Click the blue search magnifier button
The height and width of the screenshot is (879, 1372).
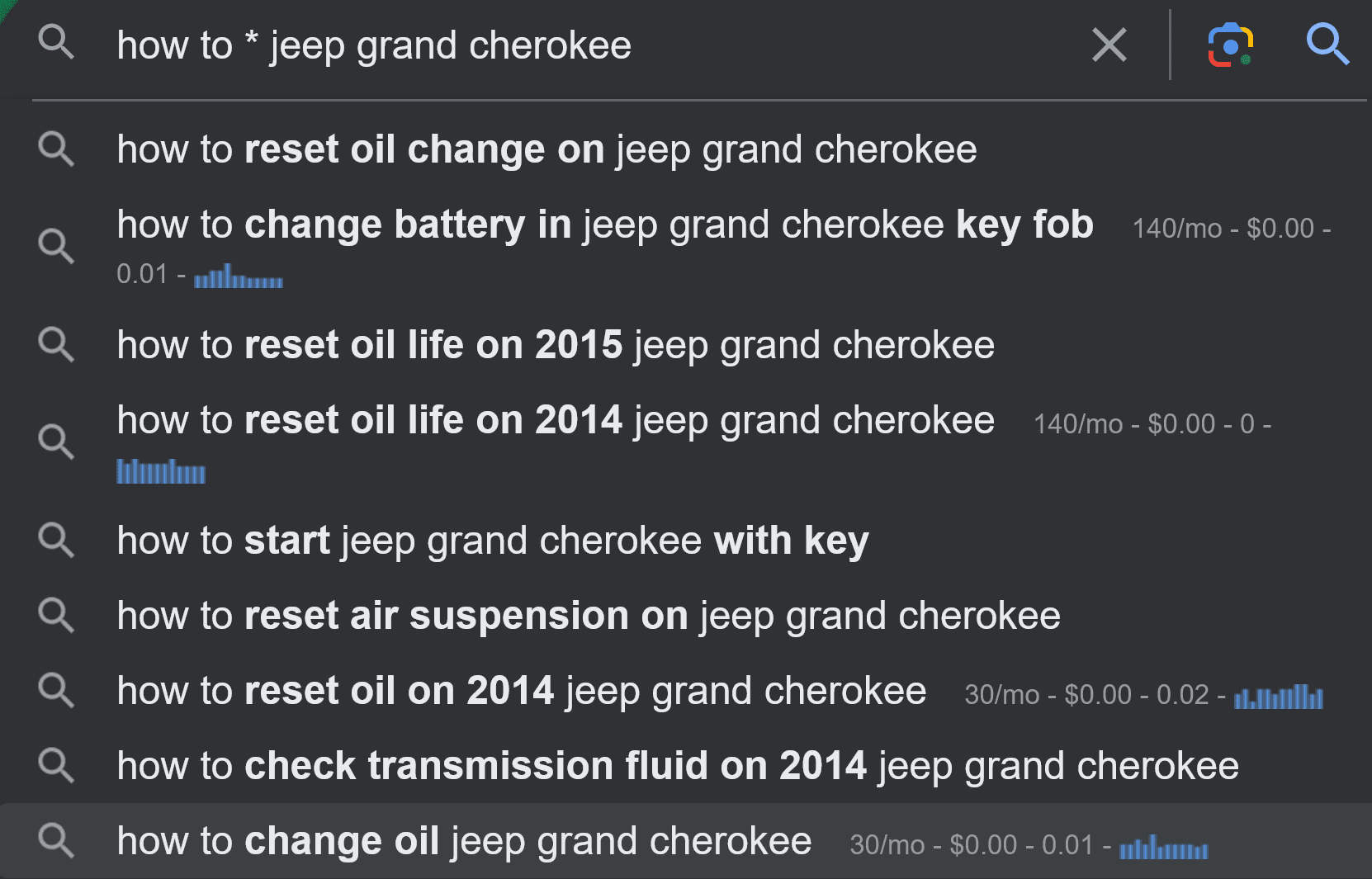click(x=1327, y=45)
